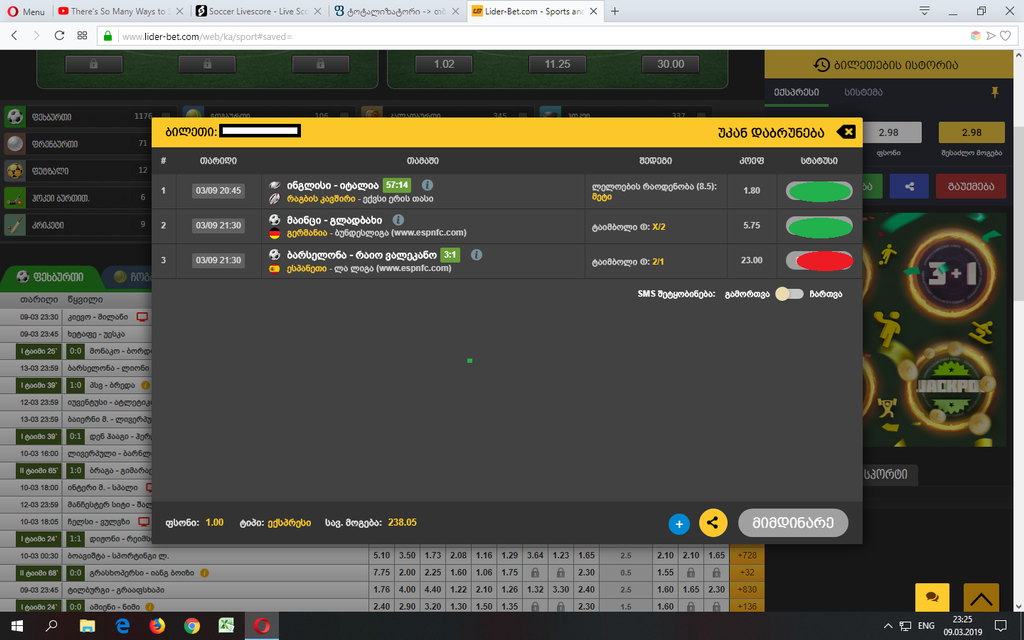1024x640 pixels.
Task: Click the green status indicator of row 1
Action: [819, 191]
